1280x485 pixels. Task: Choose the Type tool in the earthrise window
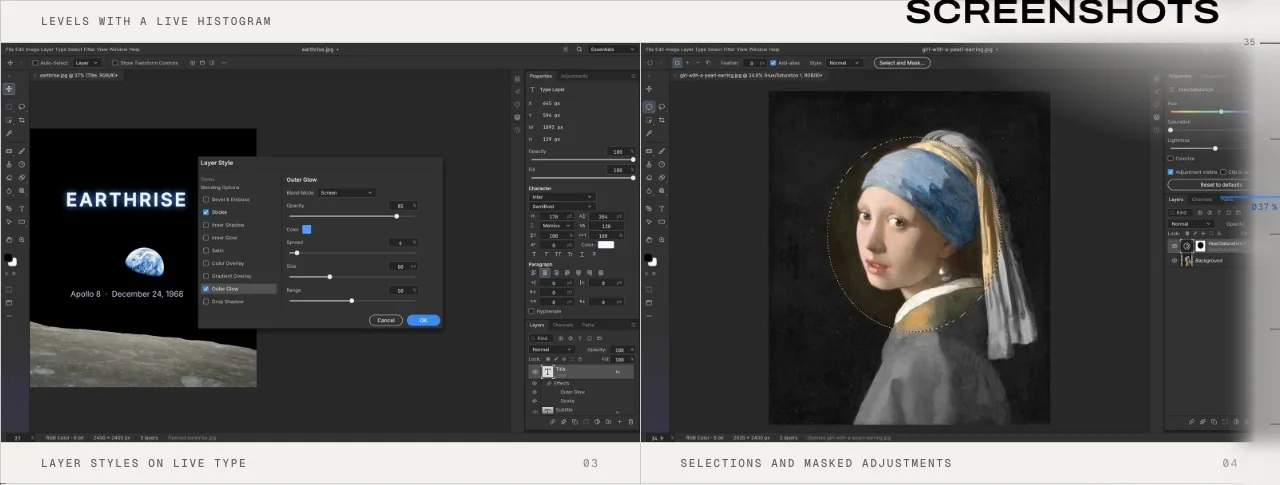coord(21,208)
